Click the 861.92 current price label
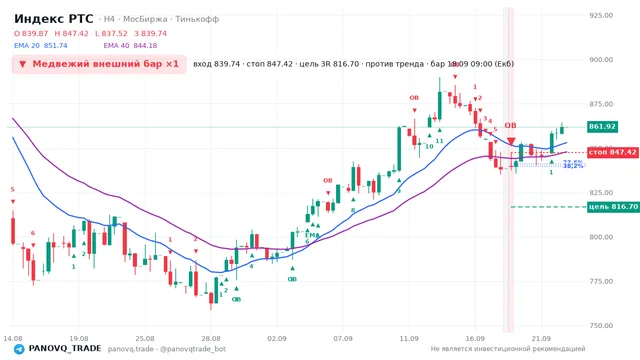The width and height of the screenshot is (640, 360). [602, 127]
